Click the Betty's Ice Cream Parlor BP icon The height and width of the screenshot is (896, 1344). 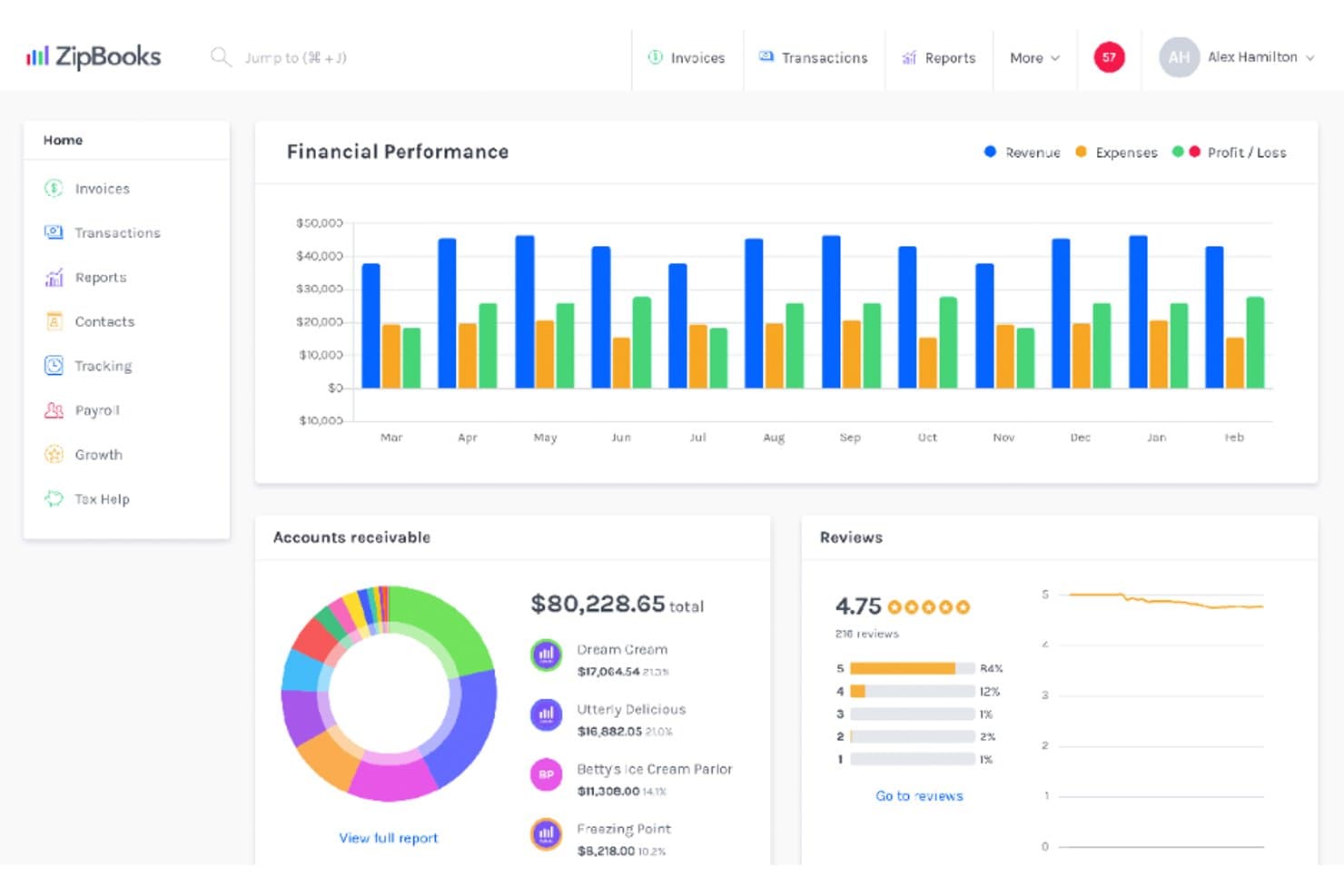[x=546, y=773]
